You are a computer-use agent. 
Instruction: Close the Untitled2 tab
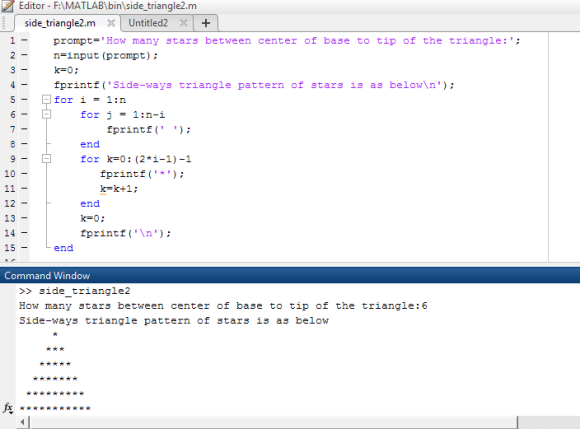(183, 23)
